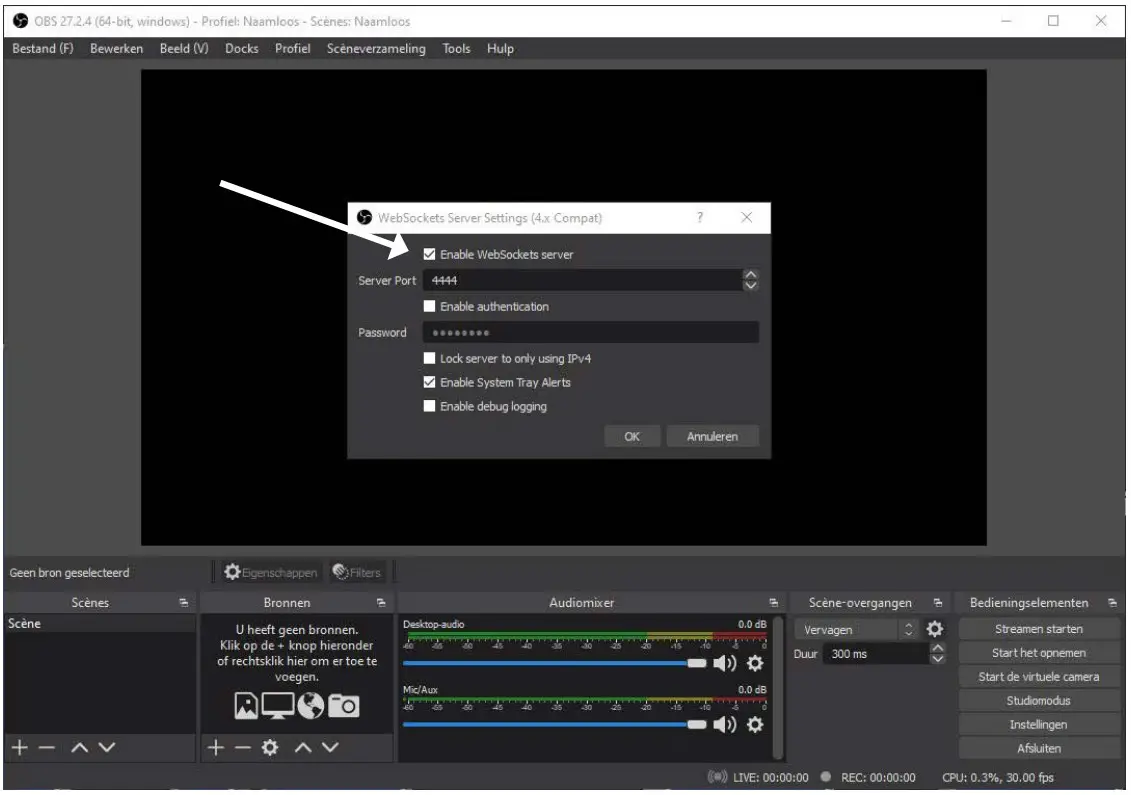1131x795 pixels.
Task: Click the Server Port field showing 4444
Action: (582, 280)
